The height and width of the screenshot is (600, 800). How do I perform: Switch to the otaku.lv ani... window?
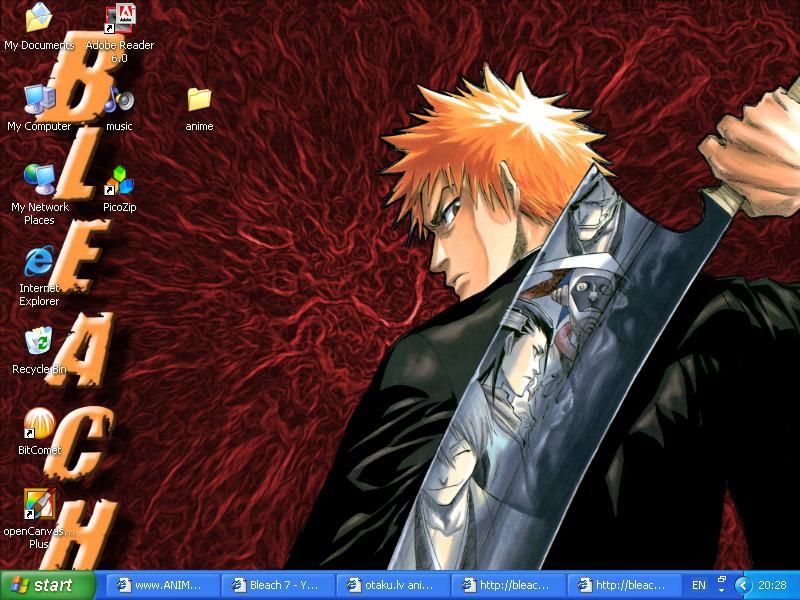(x=393, y=585)
